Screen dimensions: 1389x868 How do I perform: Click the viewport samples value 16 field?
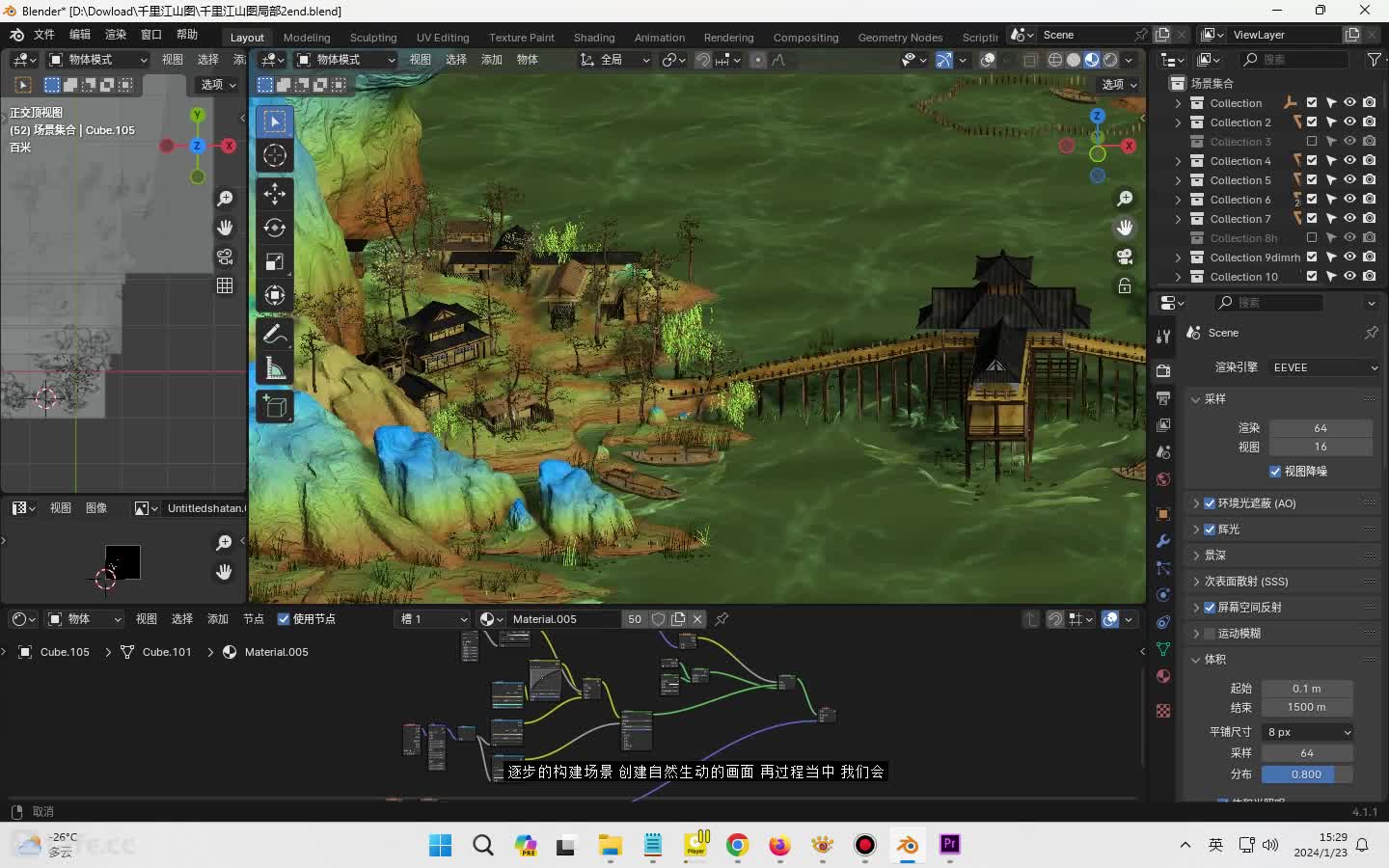(x=1321, y=448)
